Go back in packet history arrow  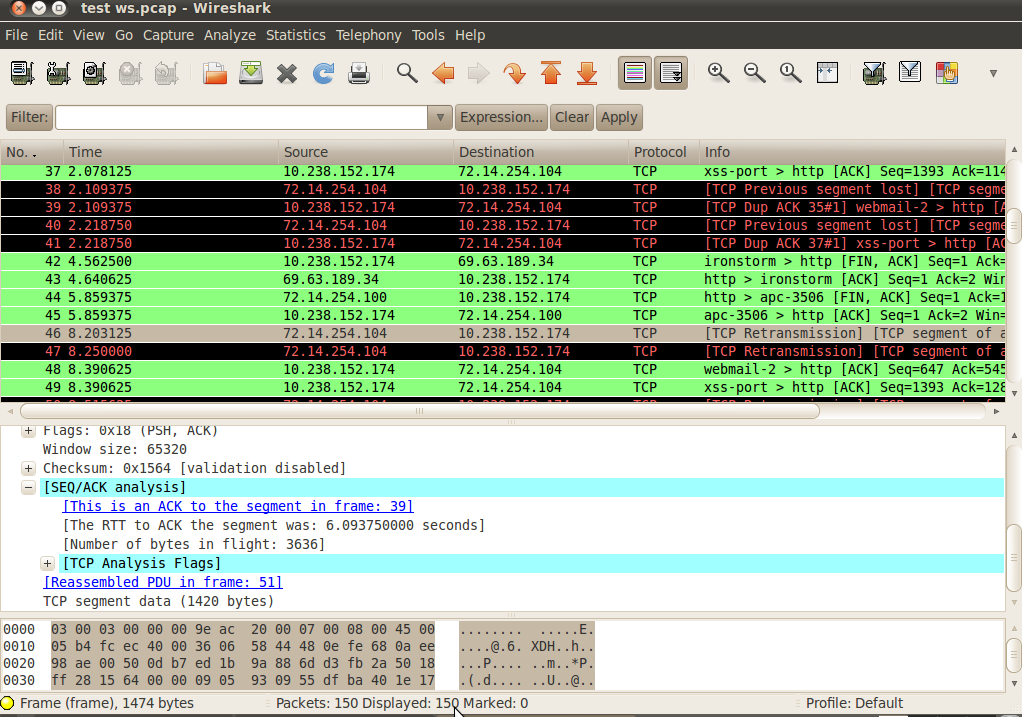[443, 73]
